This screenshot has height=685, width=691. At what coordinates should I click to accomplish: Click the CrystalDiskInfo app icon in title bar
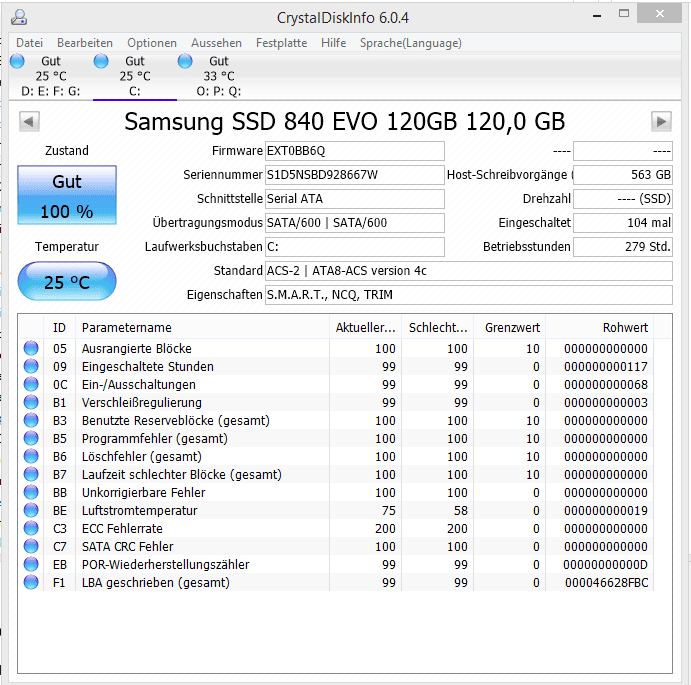(19, 18)
